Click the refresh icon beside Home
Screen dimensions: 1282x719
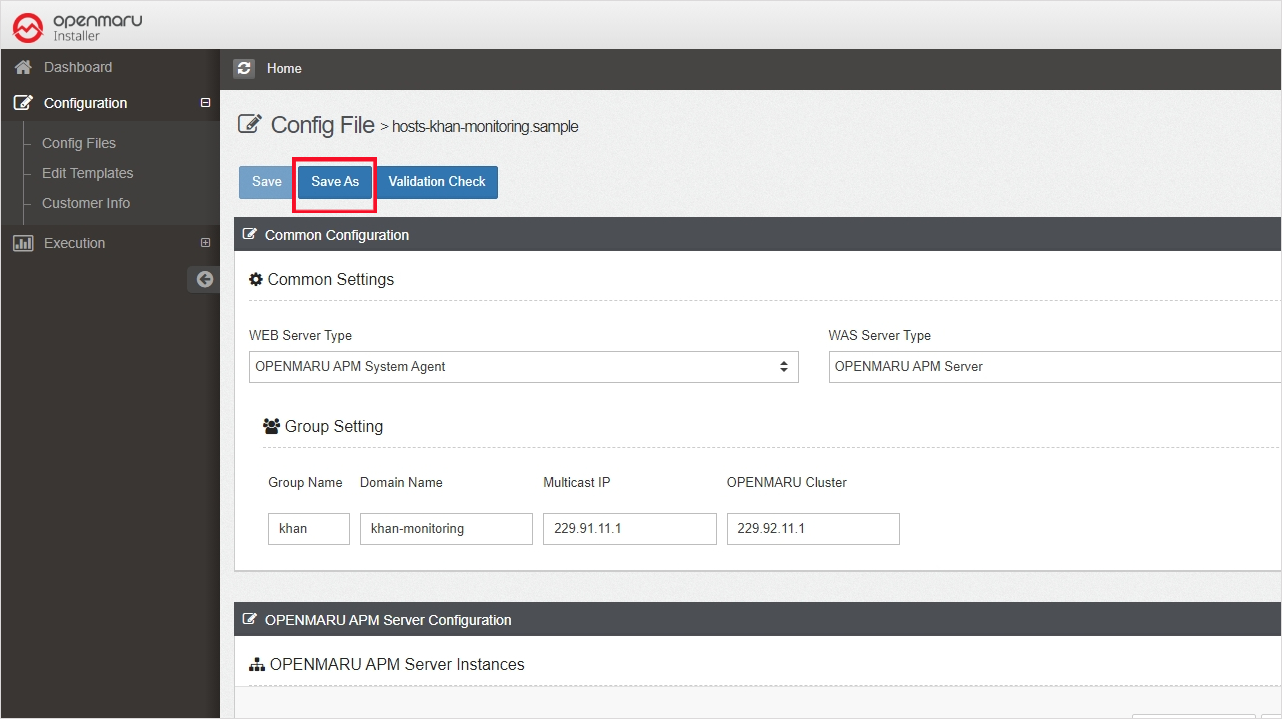(x=244, y=68)
